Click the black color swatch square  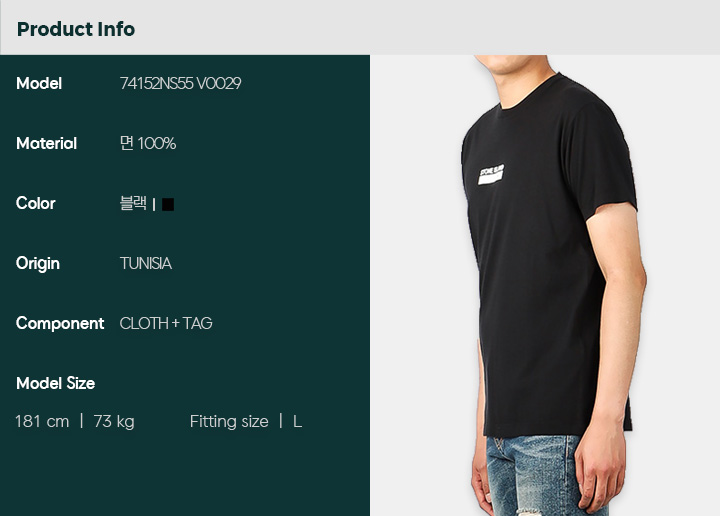[168, 204]
